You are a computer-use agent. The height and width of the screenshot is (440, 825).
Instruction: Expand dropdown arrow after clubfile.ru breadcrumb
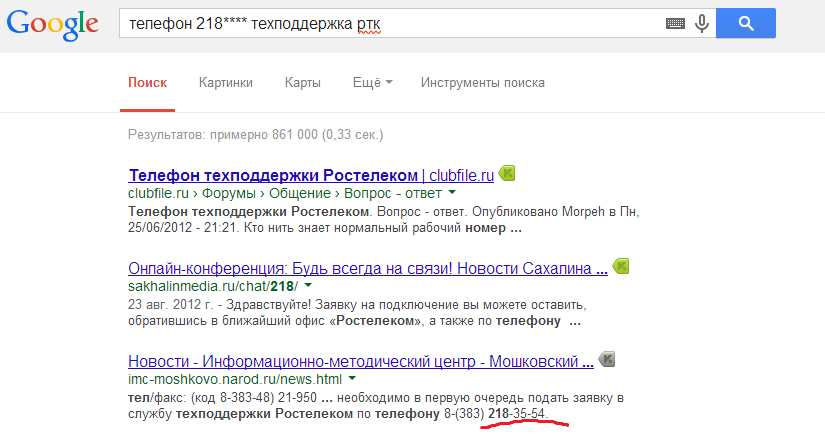pos(452,193)
